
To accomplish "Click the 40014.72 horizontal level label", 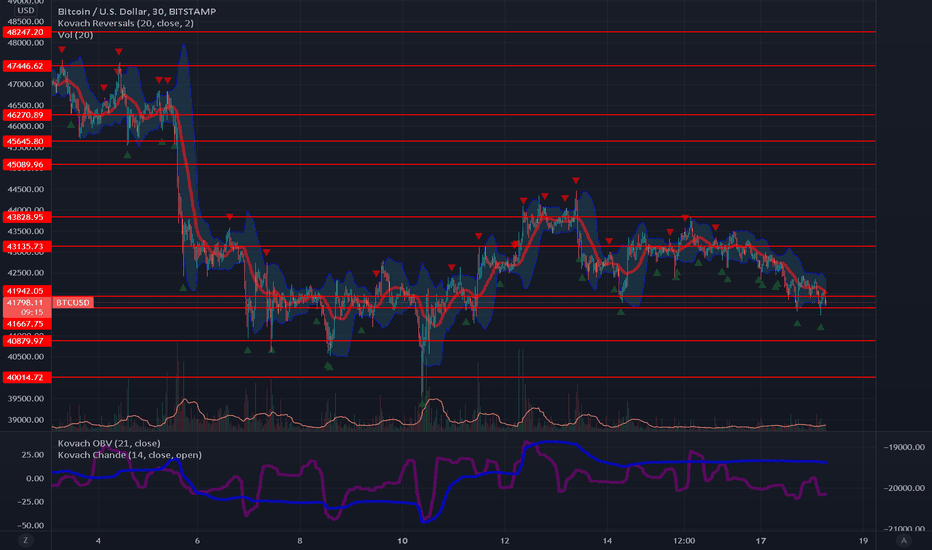I will [26, 378].
